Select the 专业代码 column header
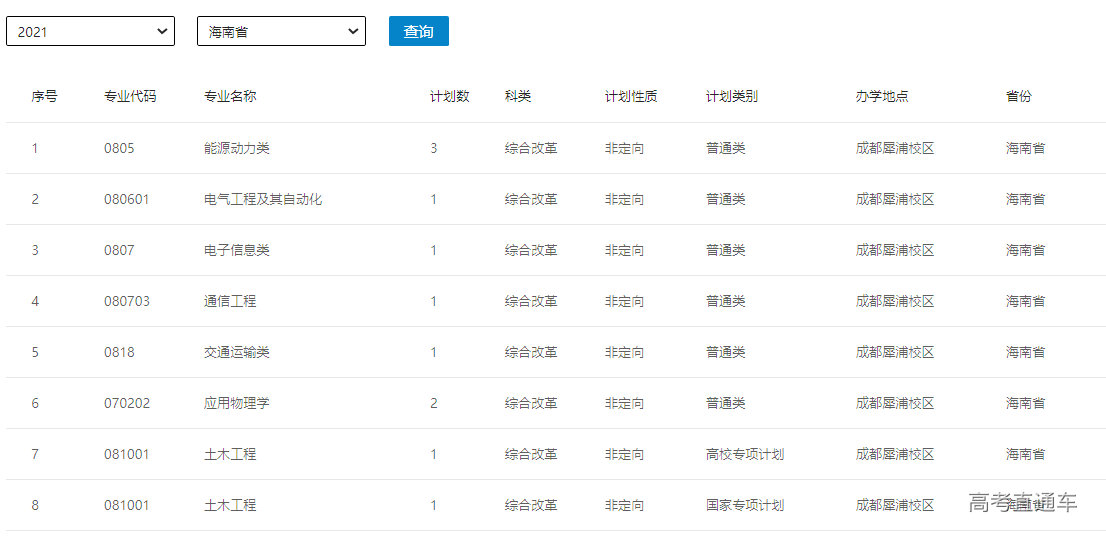This screenshot has height=542, width=1106. (x=130, y=97)
